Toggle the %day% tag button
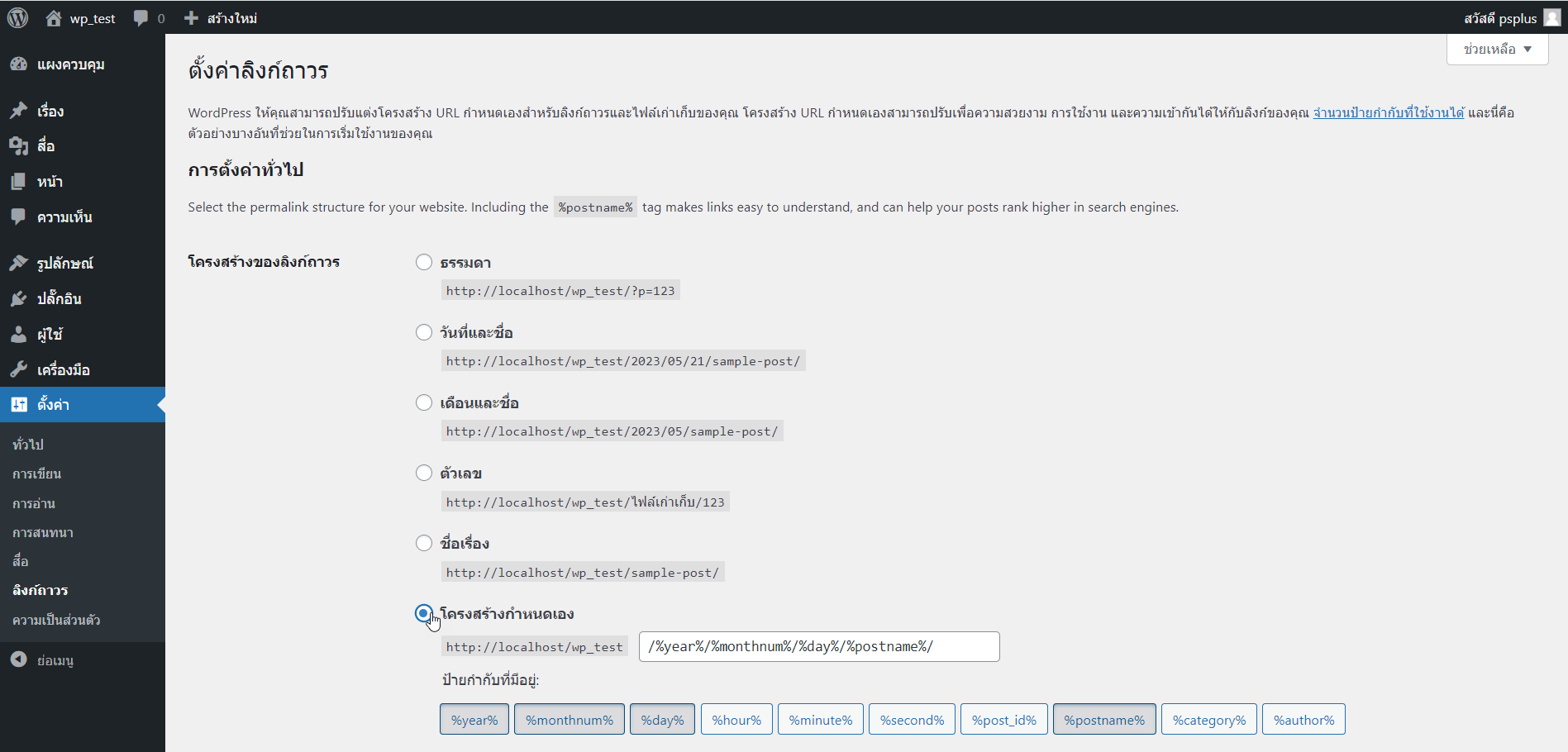This screenshot has height=752, width=1568. point(663,720)
